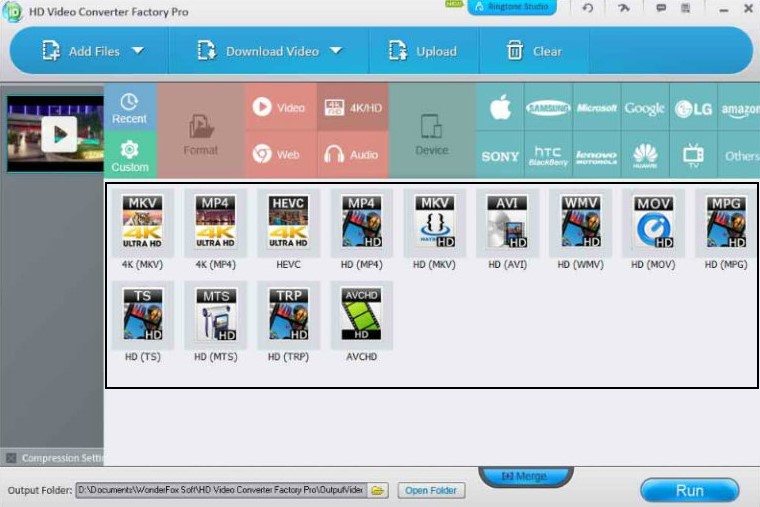This screenshot has height=507, width=760.
Task: Select the HD (MPG) format
Action: (x=726, y=222)
